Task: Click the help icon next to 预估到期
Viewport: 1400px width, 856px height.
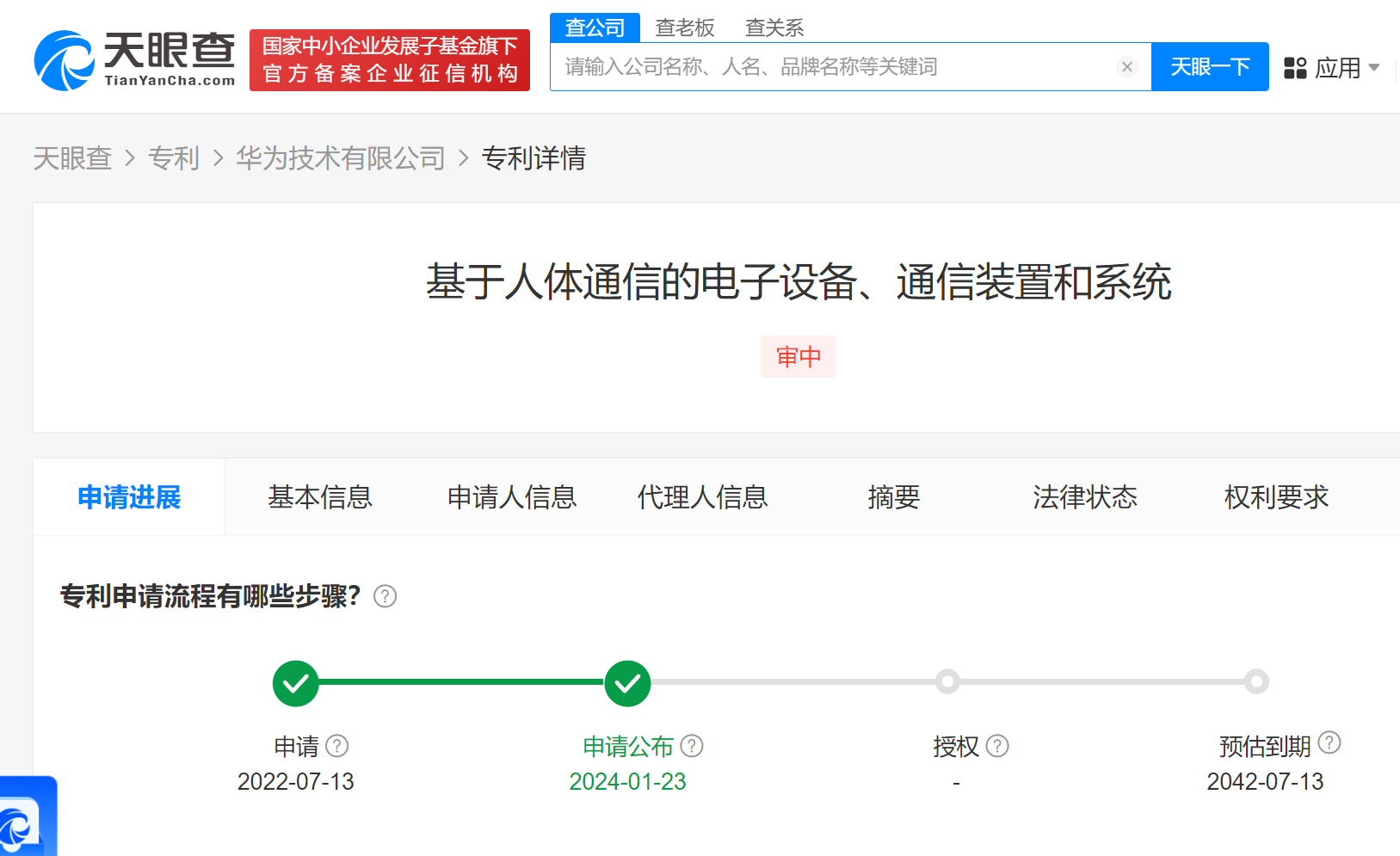Action: 1329,742
